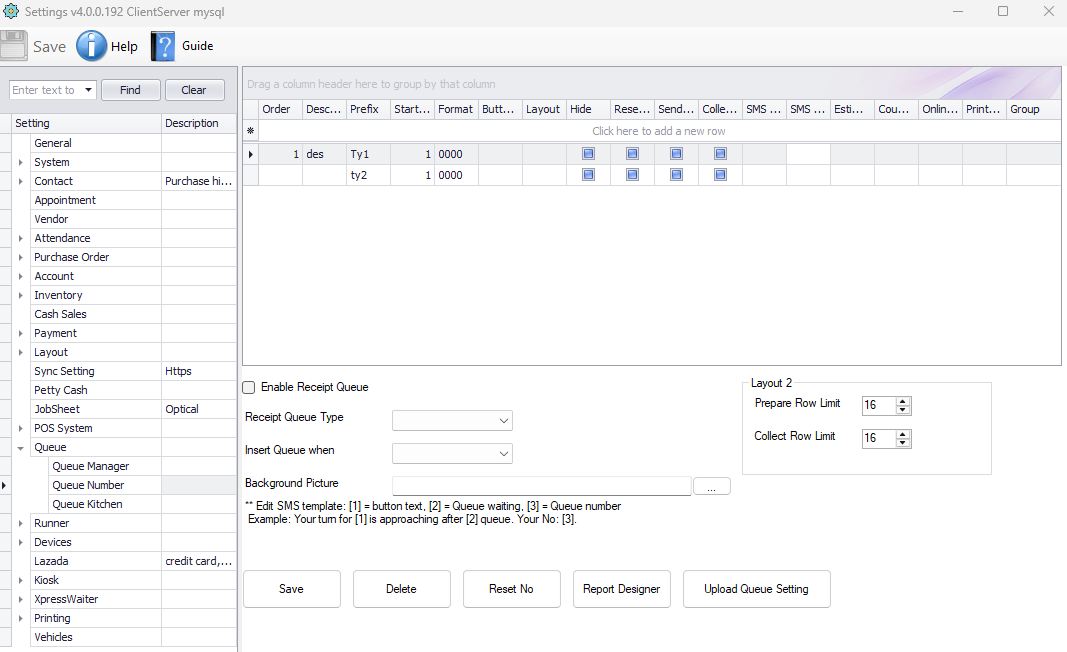
Task: Open the Receipt Queue Type dropdown
Action: pos(504,421)
